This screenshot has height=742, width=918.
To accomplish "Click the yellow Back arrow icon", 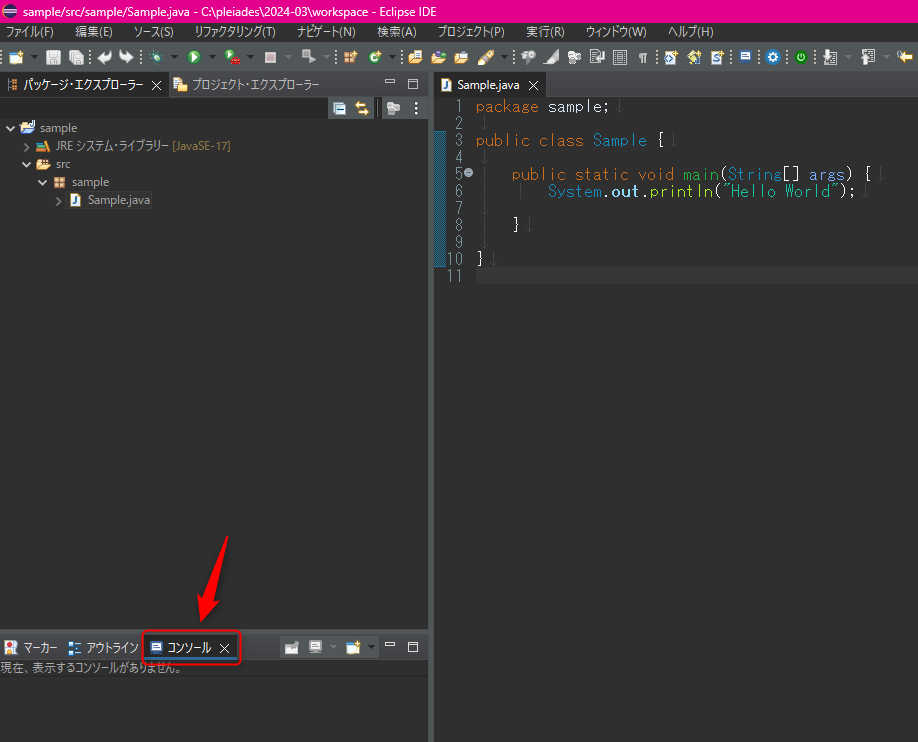I will pos(905,57).
